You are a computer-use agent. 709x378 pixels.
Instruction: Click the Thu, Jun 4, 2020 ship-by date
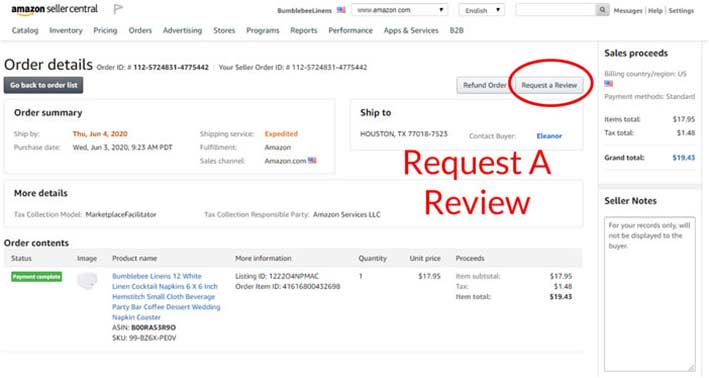click(100, 134)
